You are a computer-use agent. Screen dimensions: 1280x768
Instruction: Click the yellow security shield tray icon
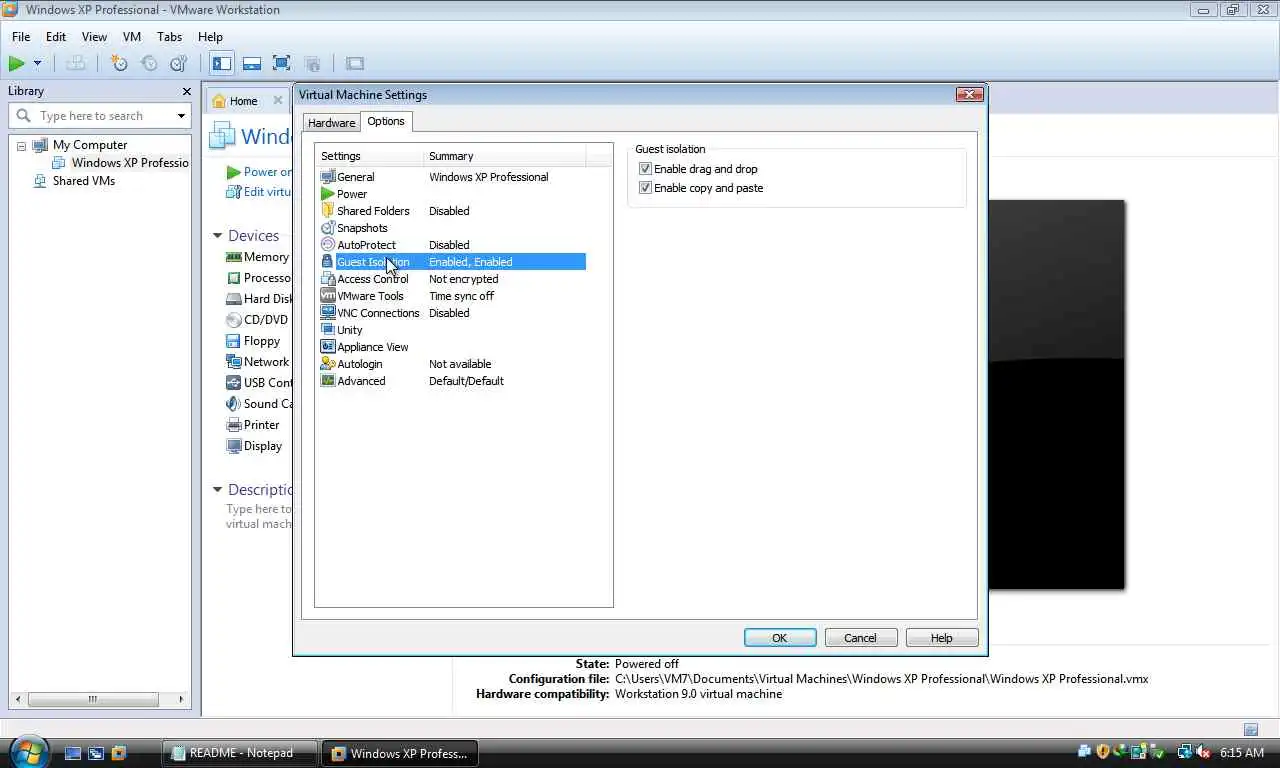pyautogui.click(x=1103, y=752)
